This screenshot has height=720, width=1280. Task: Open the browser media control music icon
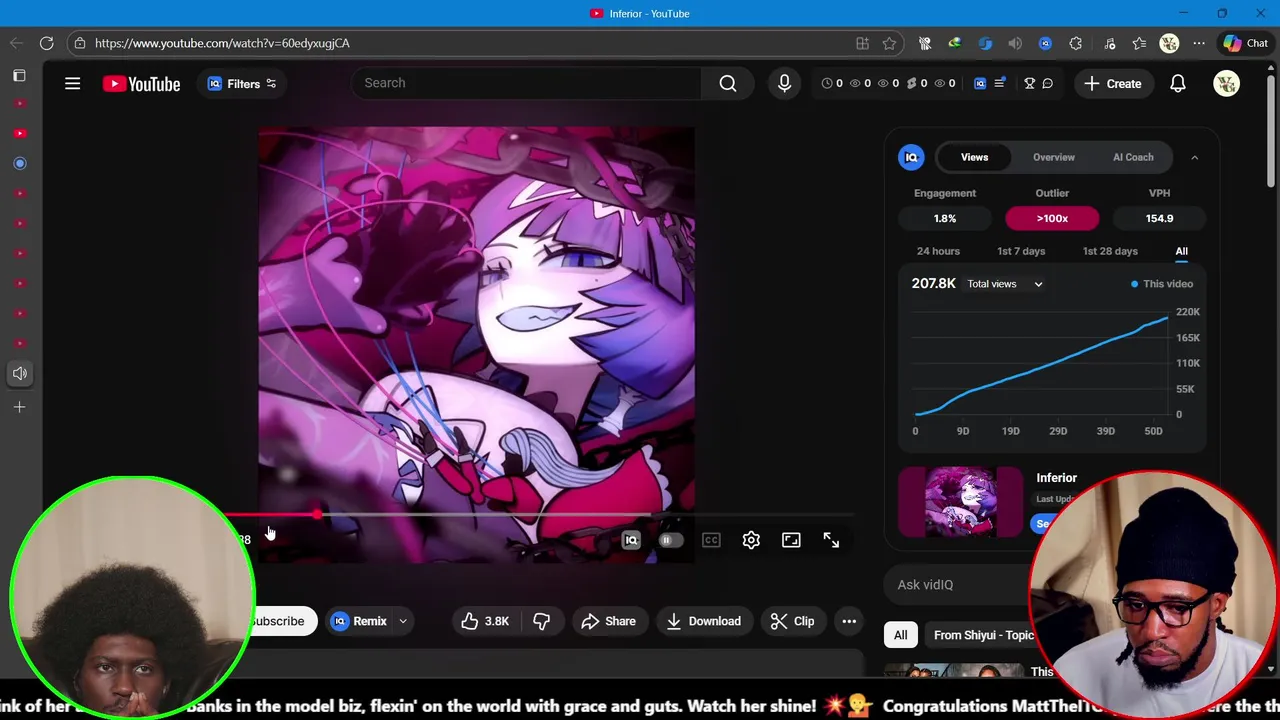(1110, 43)
